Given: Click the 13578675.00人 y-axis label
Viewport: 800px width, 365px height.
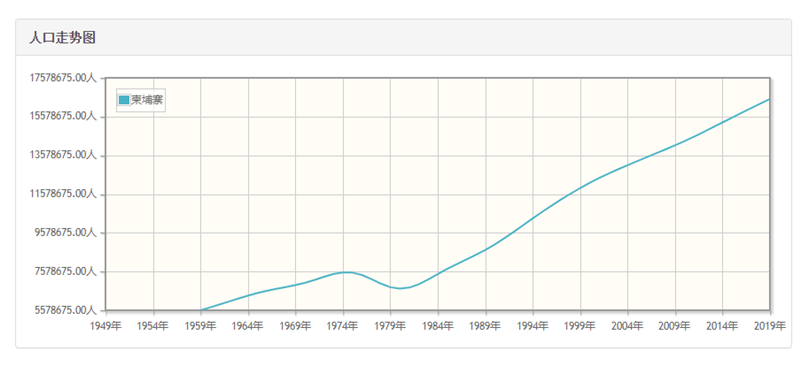Looking at the screenshot, I should click(63, 155).
